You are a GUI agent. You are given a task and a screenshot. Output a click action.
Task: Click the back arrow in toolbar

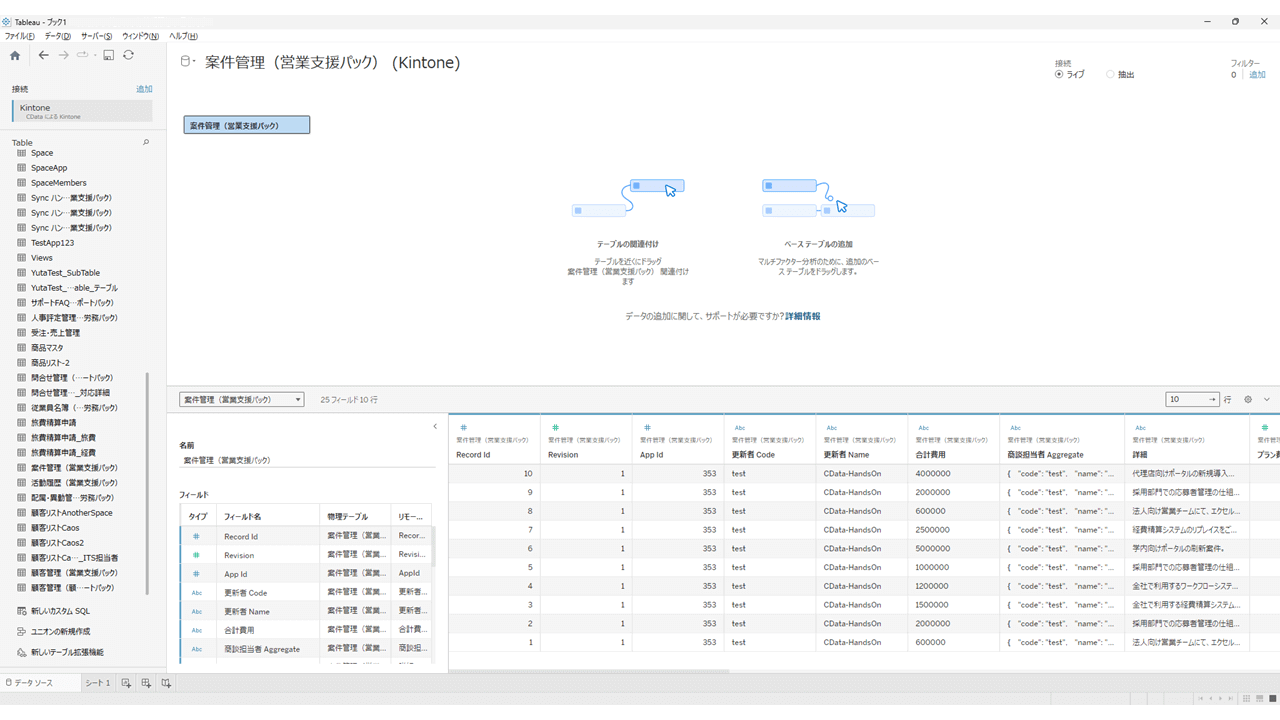click(x=43, y=56)
